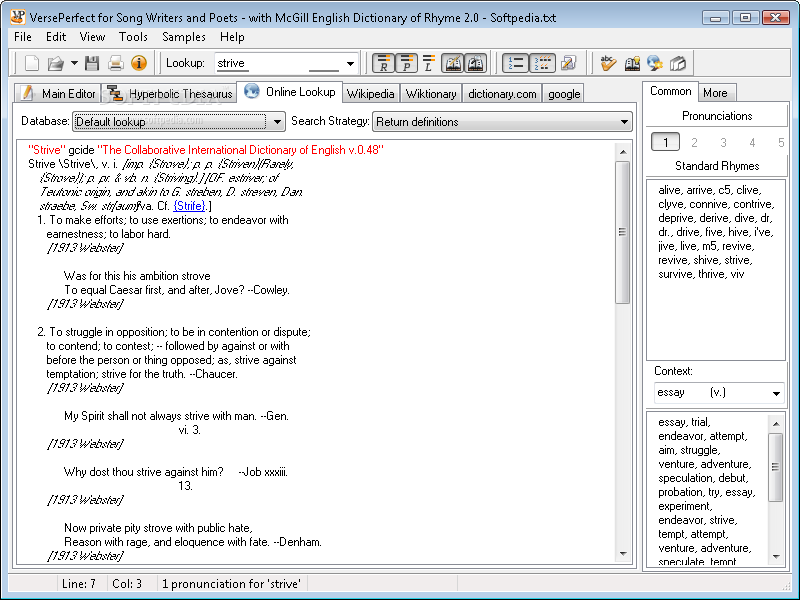Click the definition pane scroll-up arrow

click(x=622, y=152)
